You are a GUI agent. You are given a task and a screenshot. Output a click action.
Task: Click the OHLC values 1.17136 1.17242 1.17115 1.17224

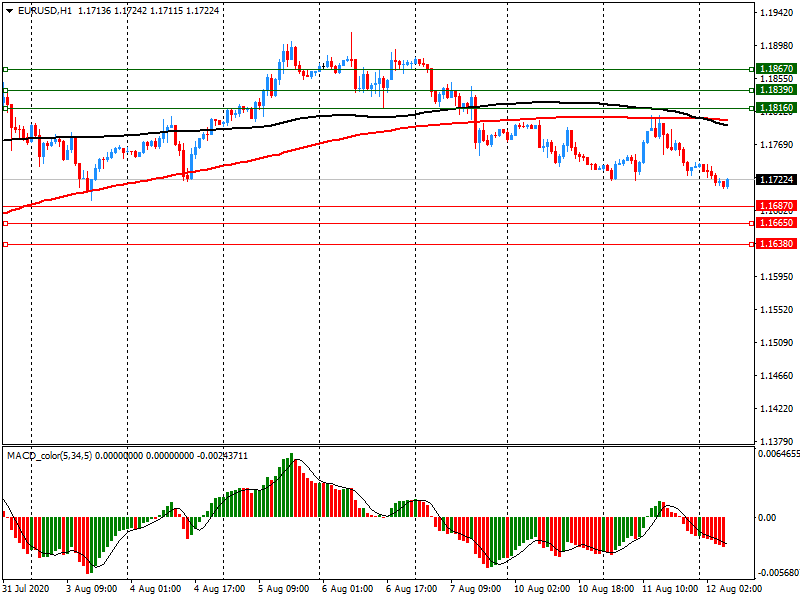[x=148, y=11]
